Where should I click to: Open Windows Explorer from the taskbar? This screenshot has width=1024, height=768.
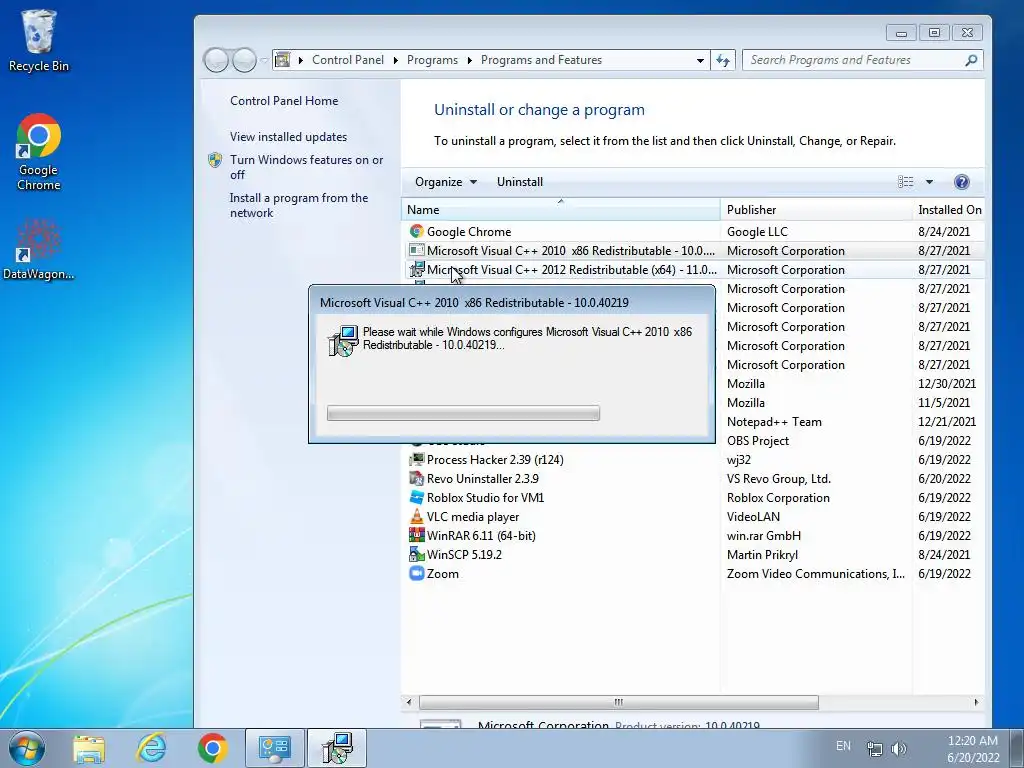pyautogui.click(x=89, y=748)
